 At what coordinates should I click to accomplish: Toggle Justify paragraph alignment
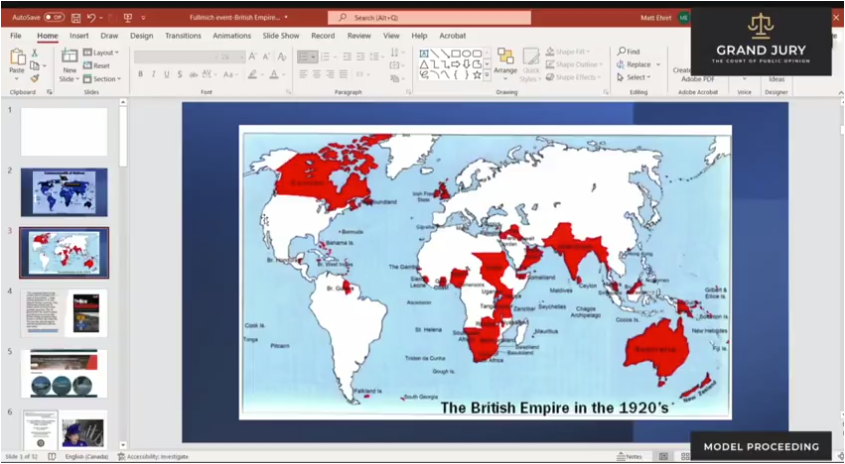pyautogui.click(x=343, y=74)
